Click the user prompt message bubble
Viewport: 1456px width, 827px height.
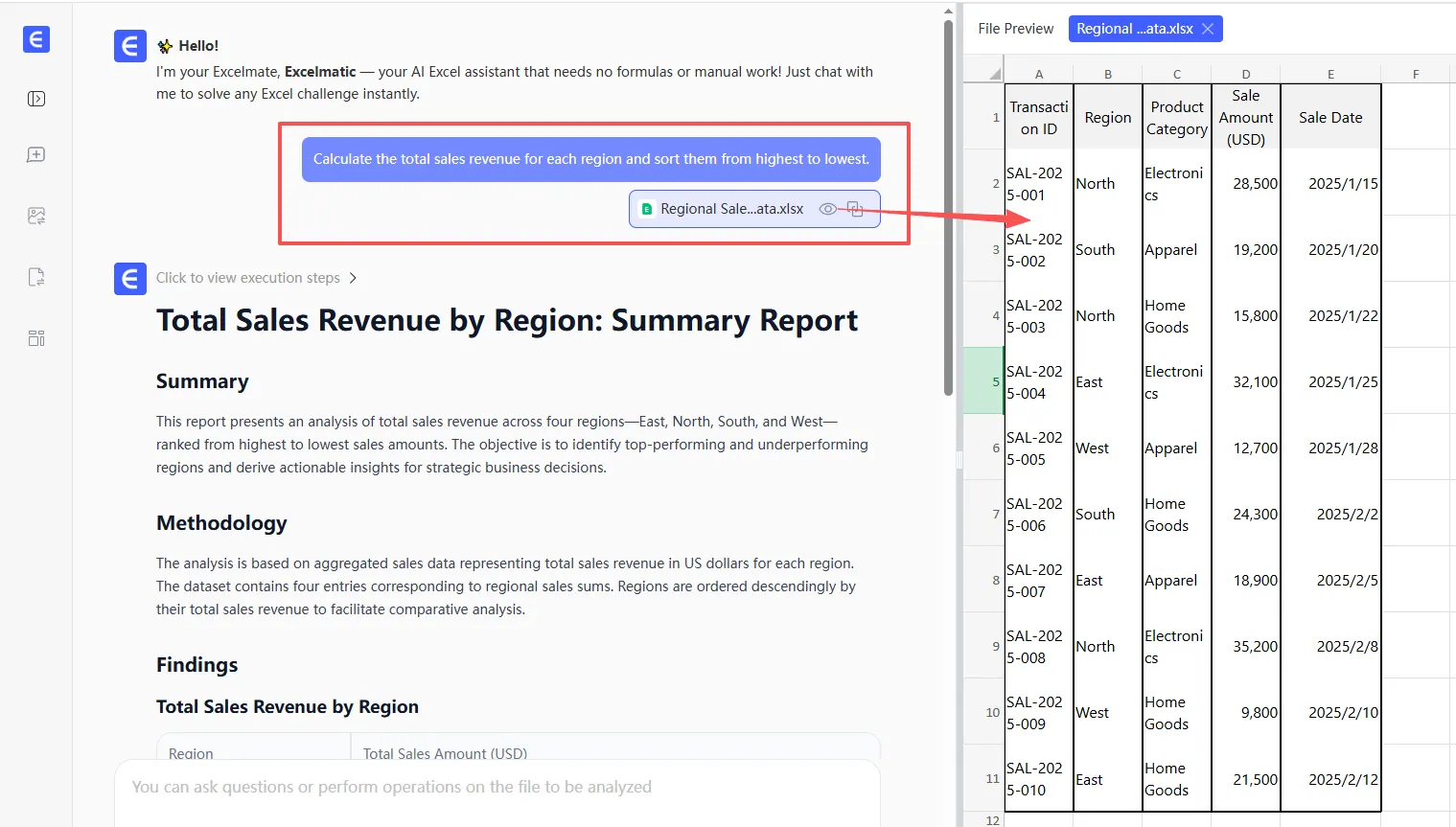coord(590,159)
